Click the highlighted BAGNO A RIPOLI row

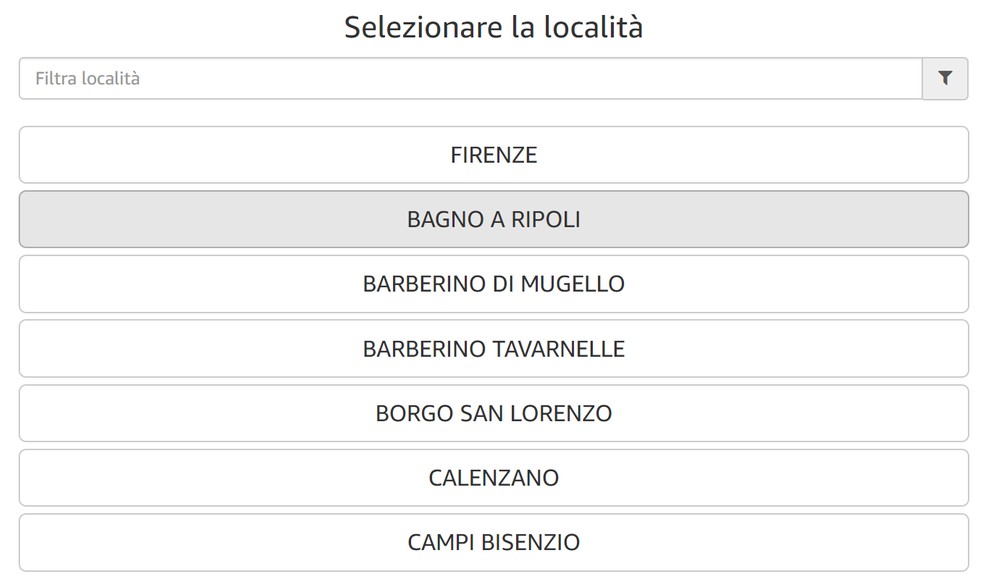tap(494, 219)
